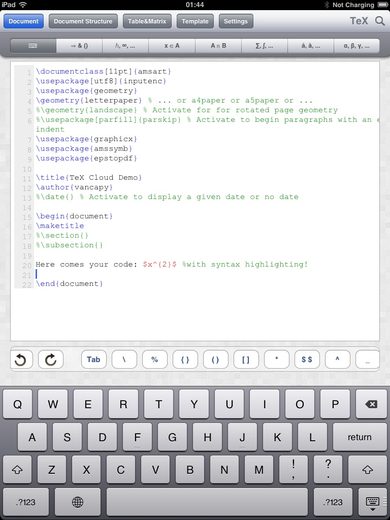The height and width of the screenshot is (520, 390).
Task: Tap the right .?123 key
Action: 333,502
